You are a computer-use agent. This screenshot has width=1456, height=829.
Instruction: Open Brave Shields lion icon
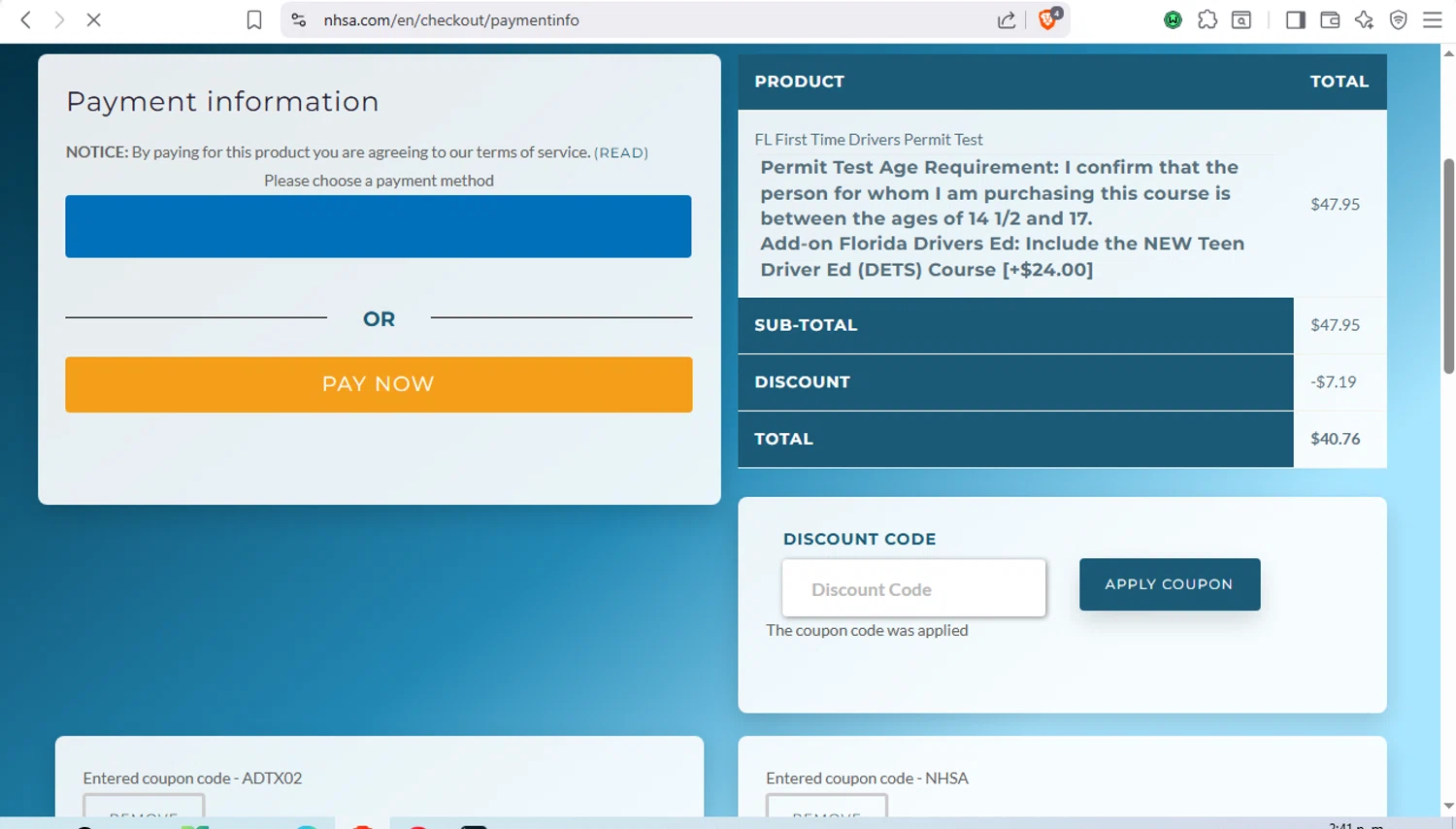(x=1048, y=19)
